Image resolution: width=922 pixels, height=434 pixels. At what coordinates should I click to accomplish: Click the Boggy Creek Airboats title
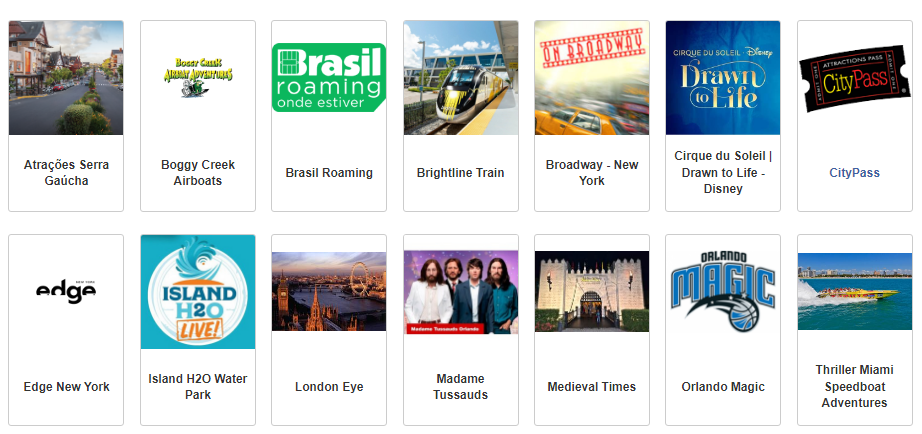tap(198, 173)
